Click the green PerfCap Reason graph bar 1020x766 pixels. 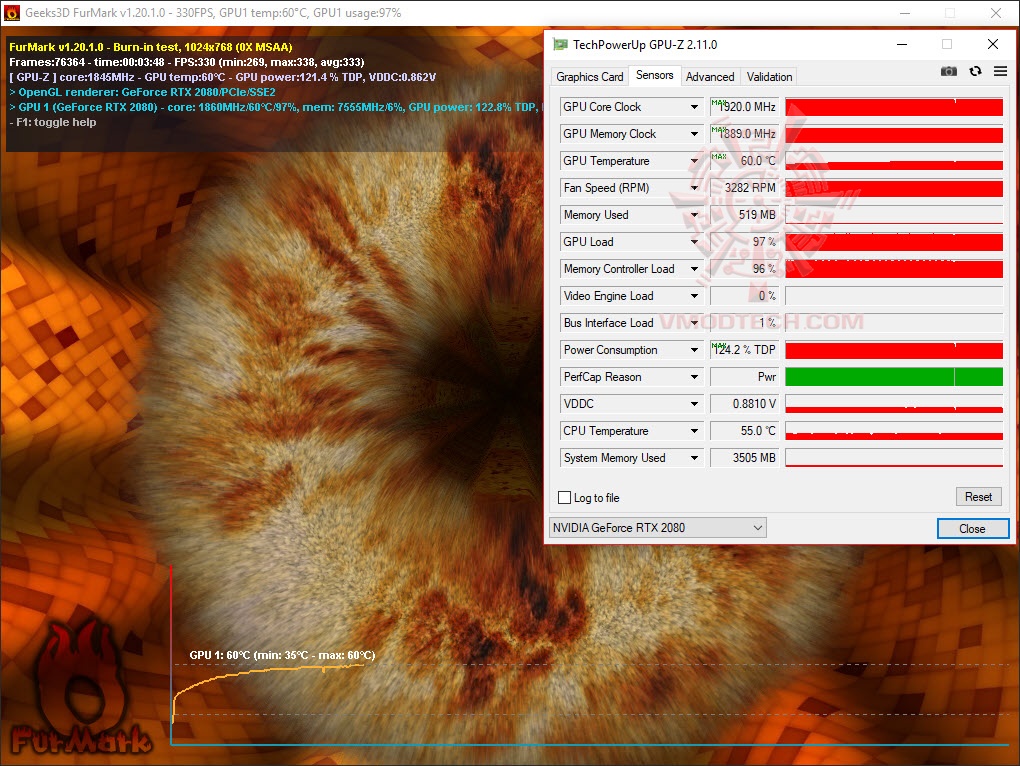point(894,376)
